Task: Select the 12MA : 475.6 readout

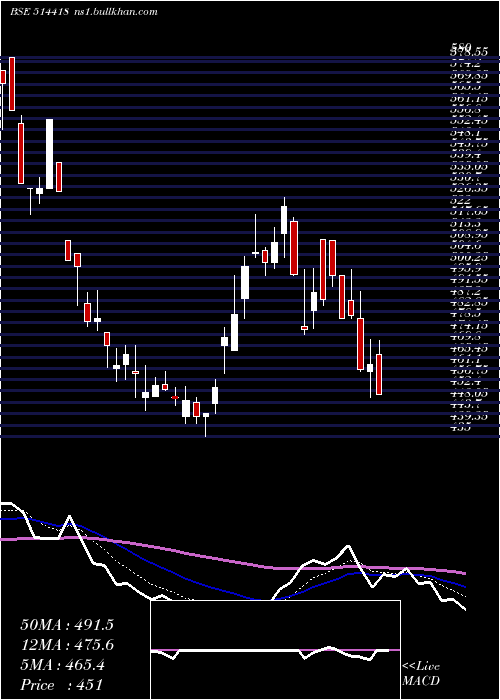Action: [x=67, y=645]
